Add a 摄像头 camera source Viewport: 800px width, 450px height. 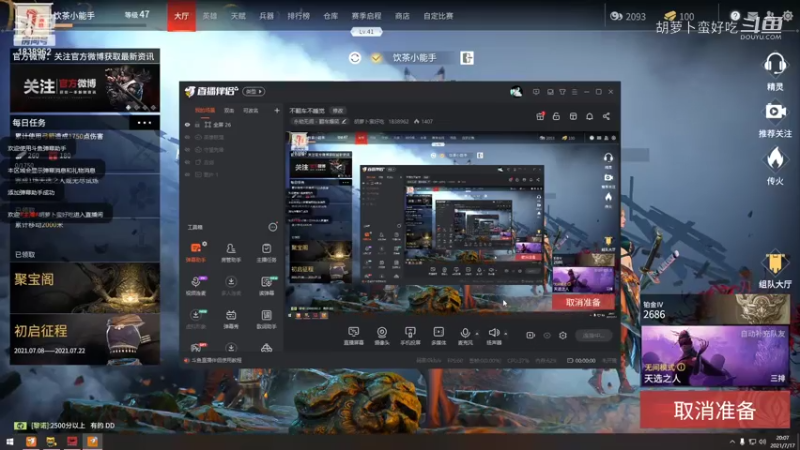382,336
